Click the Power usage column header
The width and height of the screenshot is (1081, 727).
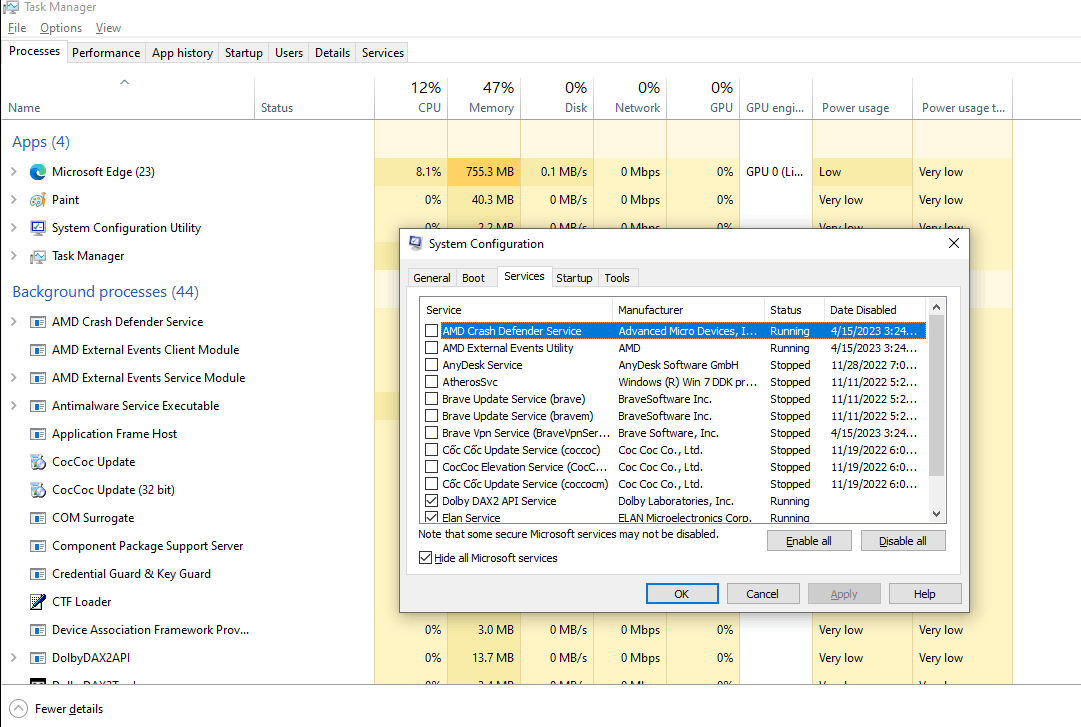point(862,97)
